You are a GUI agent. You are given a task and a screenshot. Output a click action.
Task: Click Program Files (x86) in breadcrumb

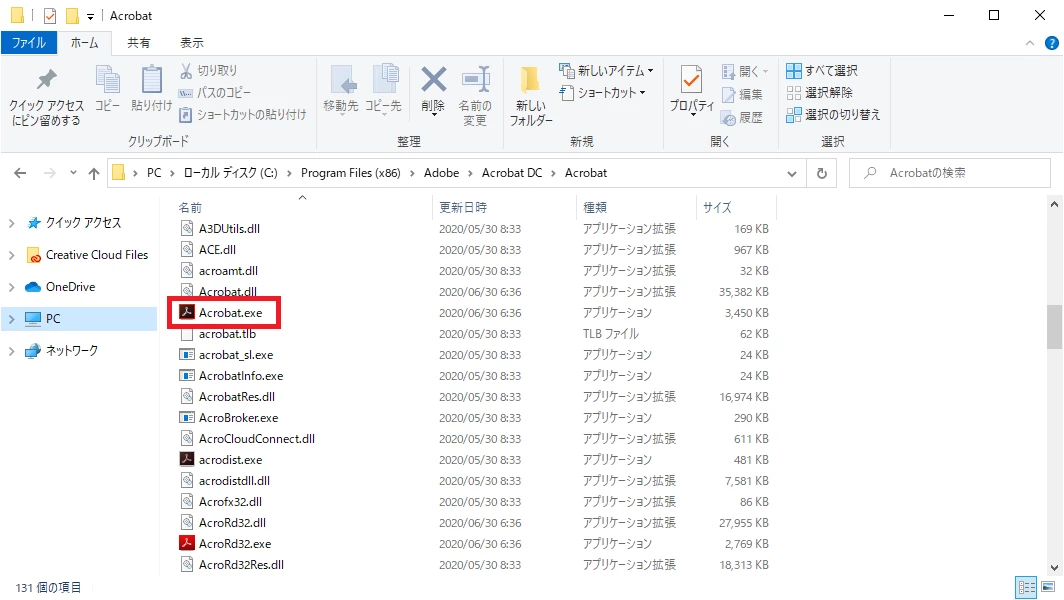click(351, 173)
